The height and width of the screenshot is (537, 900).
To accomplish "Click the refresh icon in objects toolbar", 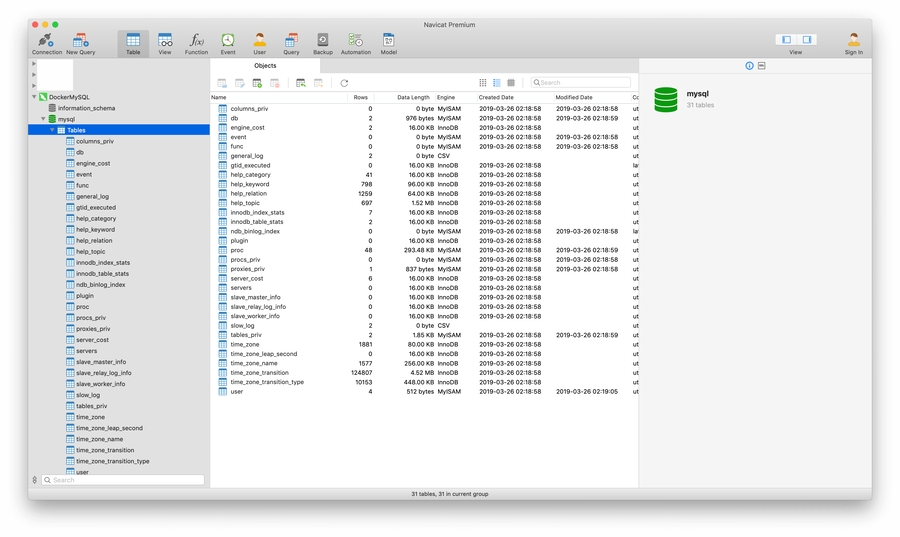I will (x=344, y=83).
